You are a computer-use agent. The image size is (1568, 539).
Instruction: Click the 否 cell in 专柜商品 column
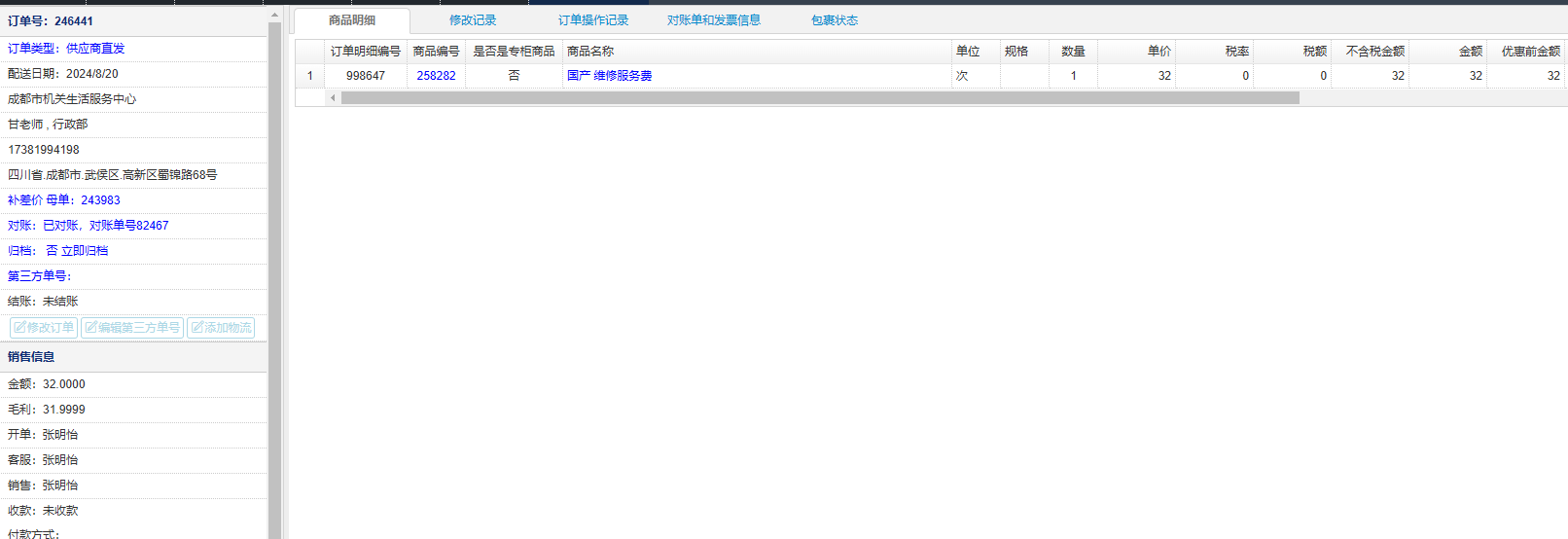(514, 76)
